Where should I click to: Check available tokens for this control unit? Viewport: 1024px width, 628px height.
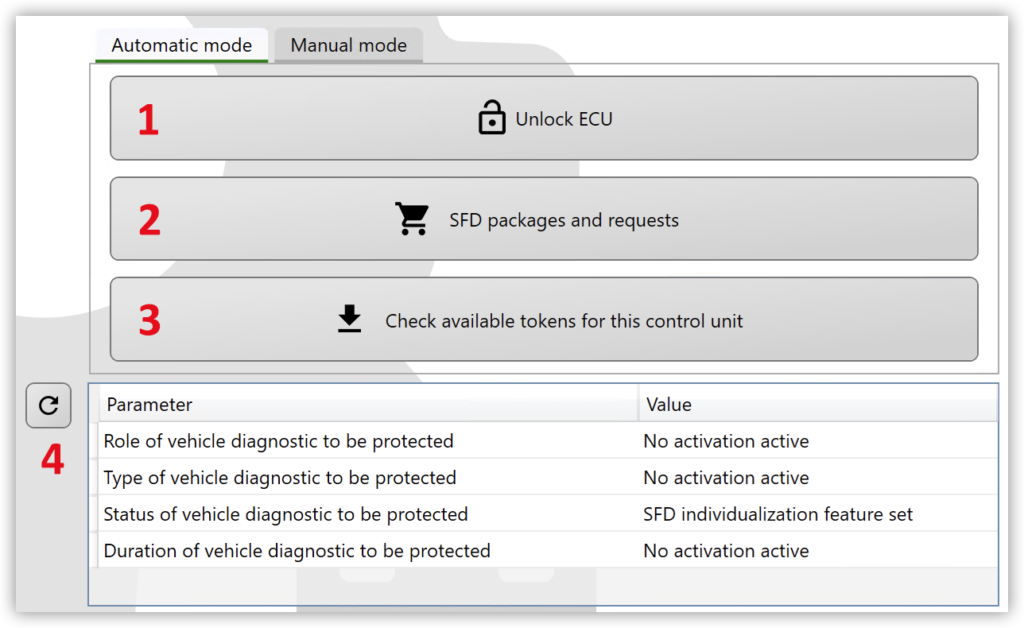point(564,321)
